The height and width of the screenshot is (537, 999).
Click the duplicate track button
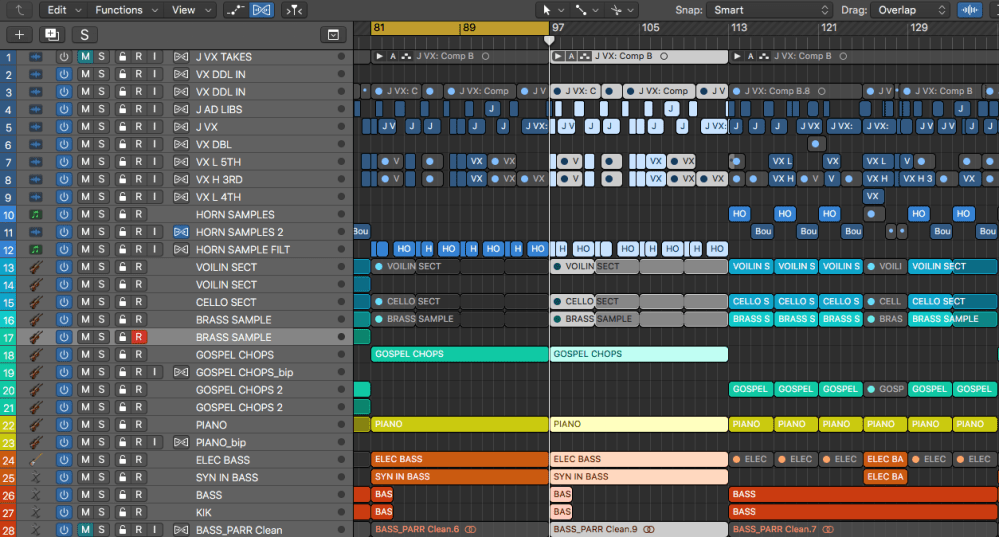click(x=51, y=35)
